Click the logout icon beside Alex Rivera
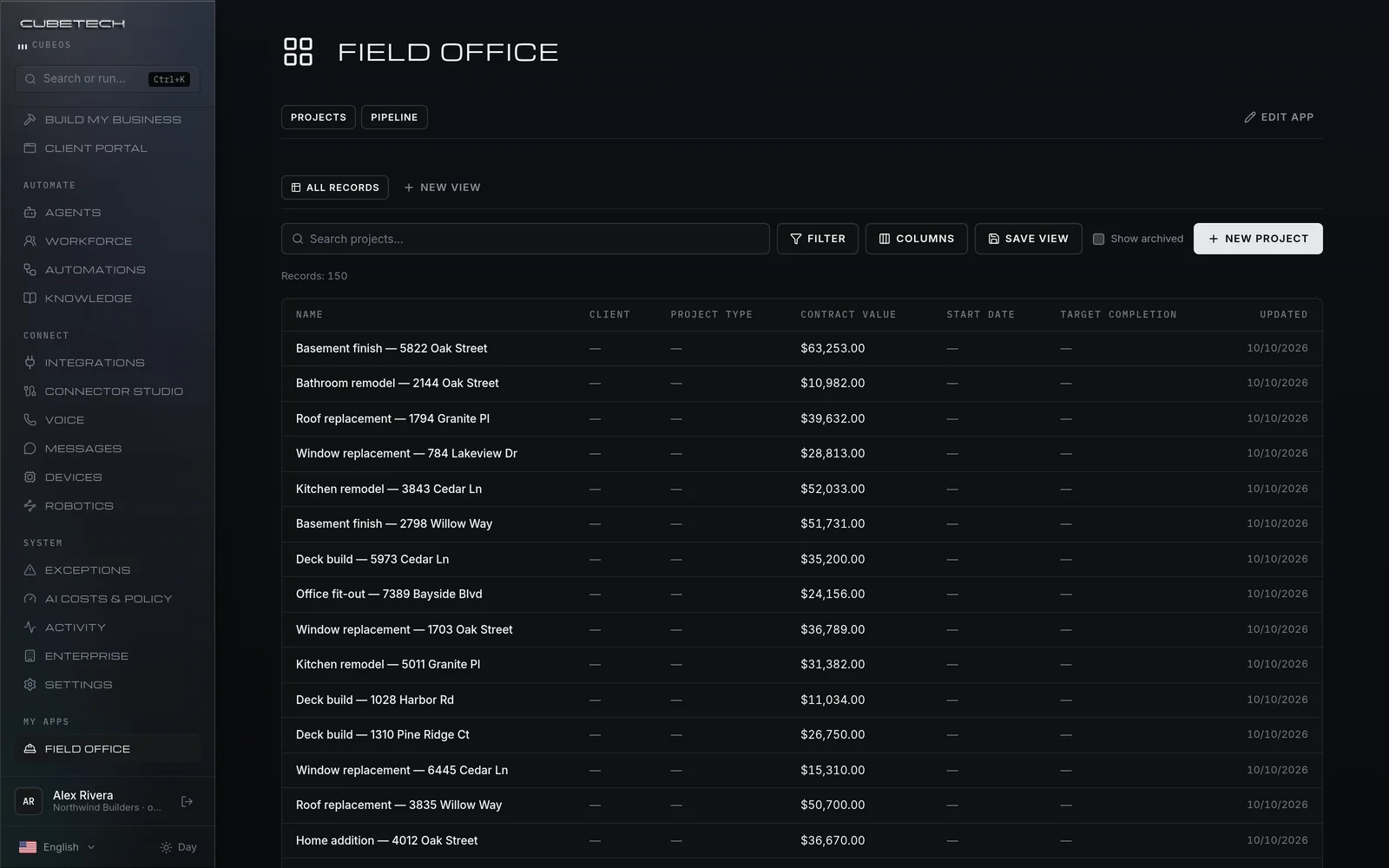 coord(187,801)
